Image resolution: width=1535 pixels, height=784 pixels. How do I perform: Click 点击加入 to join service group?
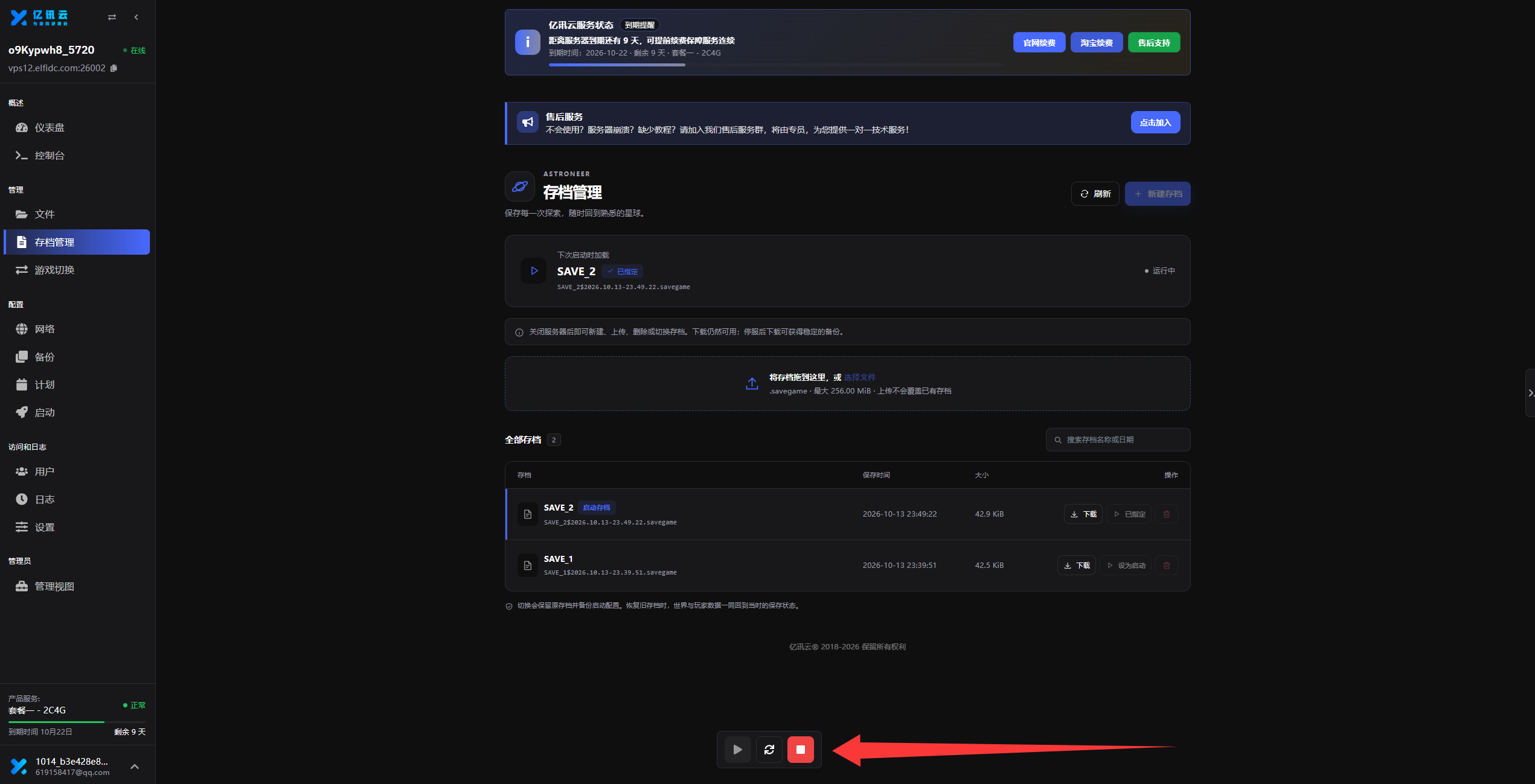pyautogui.click(x=1155, y=123)
